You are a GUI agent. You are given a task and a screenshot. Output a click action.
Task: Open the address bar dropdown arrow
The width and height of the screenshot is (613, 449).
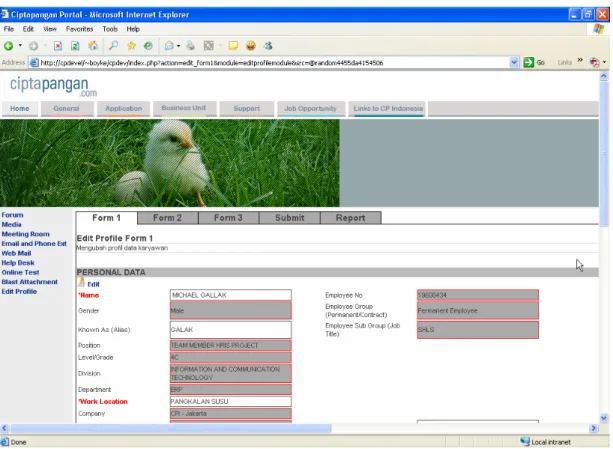click(514, 62)
